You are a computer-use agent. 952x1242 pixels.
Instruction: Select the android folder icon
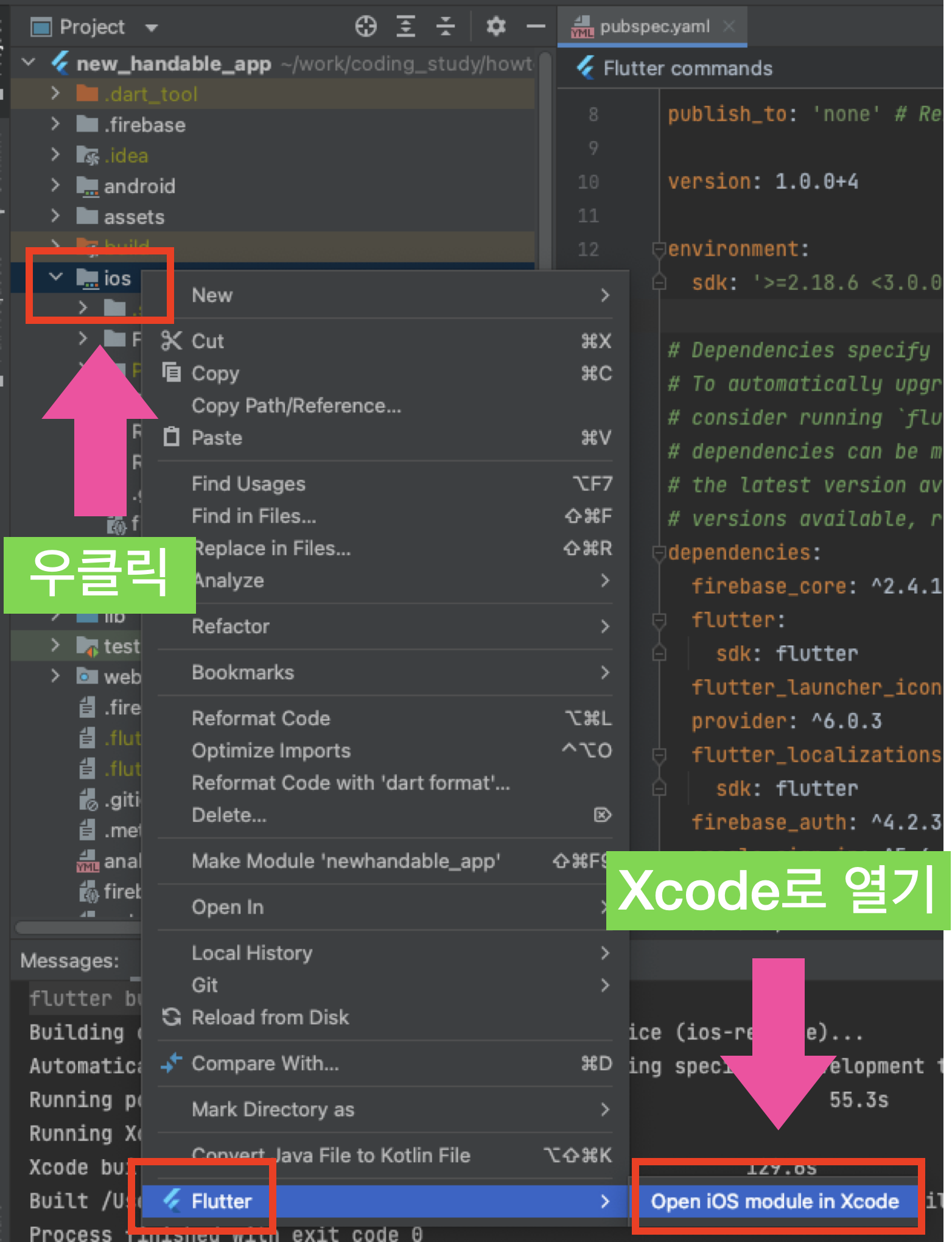pos(88,186)
